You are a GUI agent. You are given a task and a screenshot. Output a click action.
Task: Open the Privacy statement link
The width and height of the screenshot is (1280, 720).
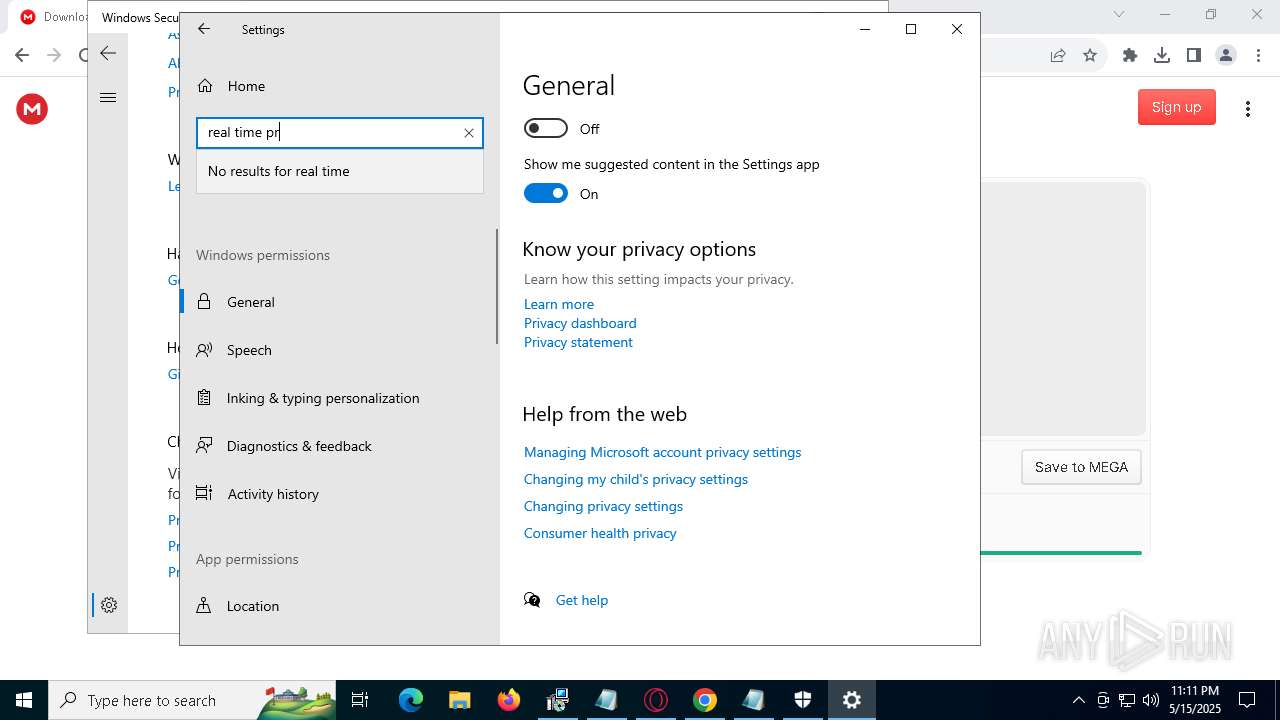click(578, 342)
